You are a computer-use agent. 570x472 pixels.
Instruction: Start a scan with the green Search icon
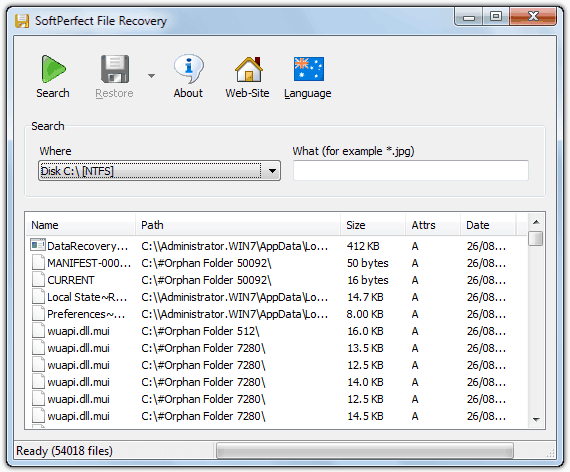tap(53, 69)
